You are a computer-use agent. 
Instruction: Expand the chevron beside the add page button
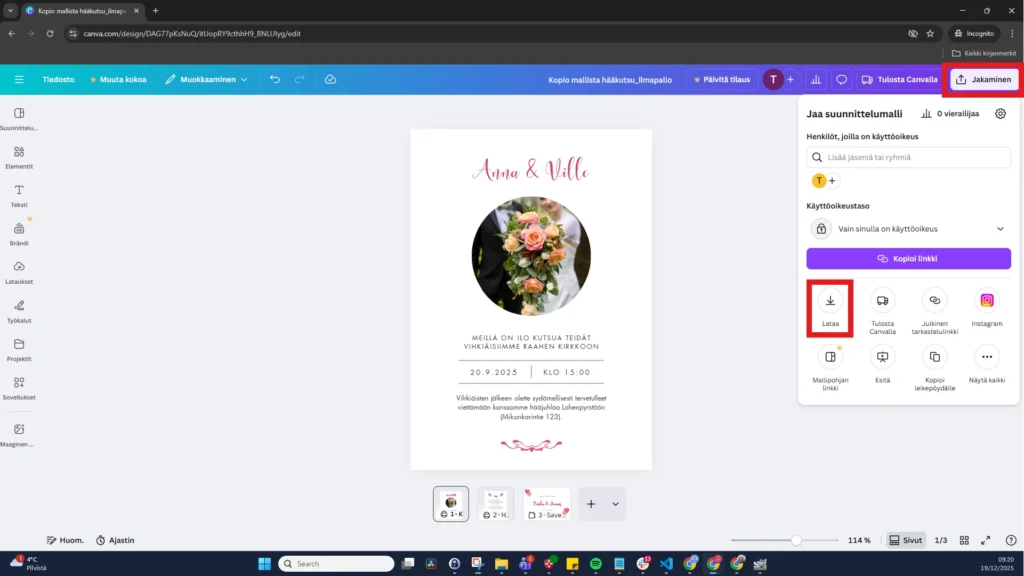(614, 504)
